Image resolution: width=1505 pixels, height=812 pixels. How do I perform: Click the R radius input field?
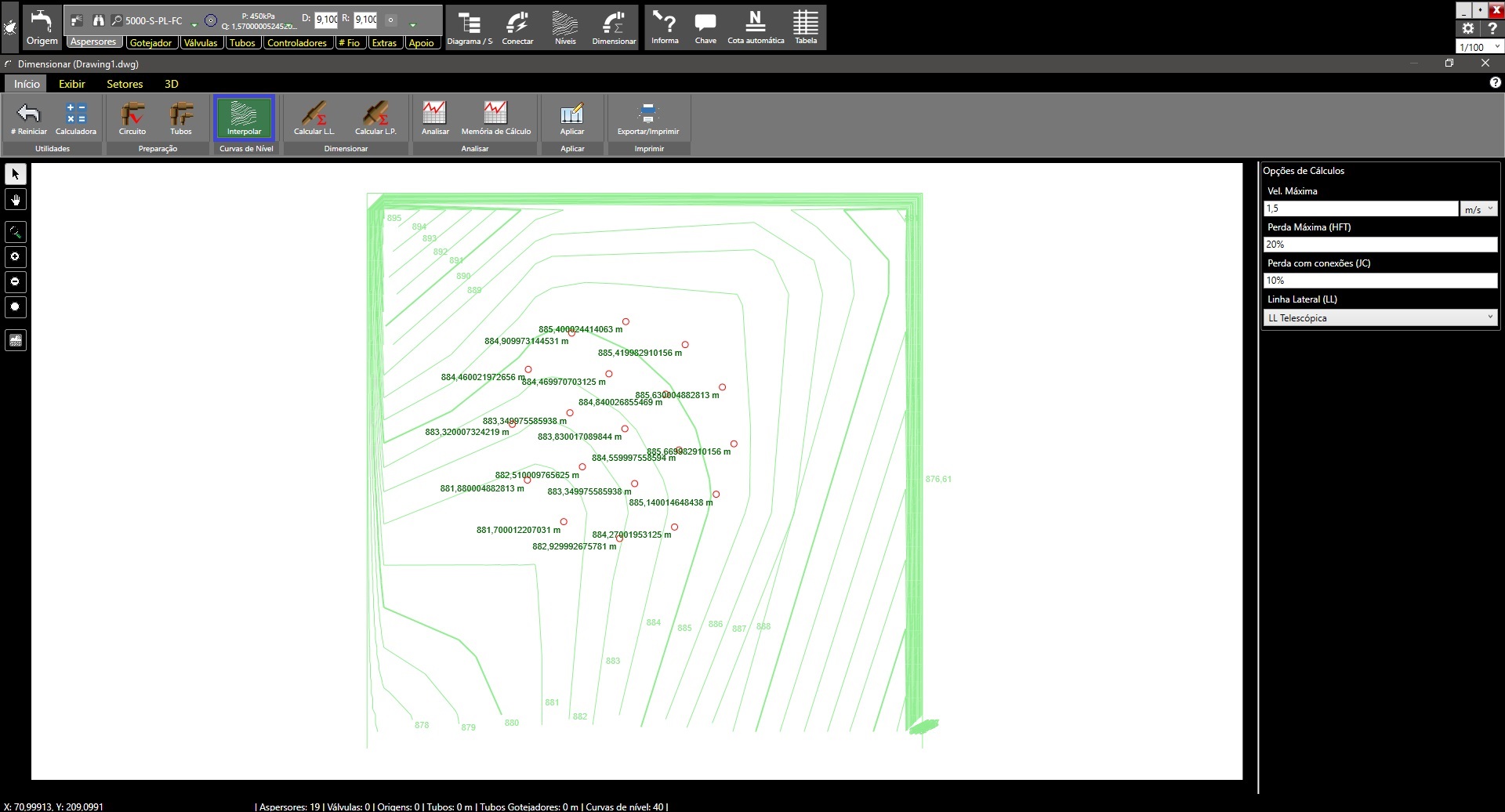point(365,20)
